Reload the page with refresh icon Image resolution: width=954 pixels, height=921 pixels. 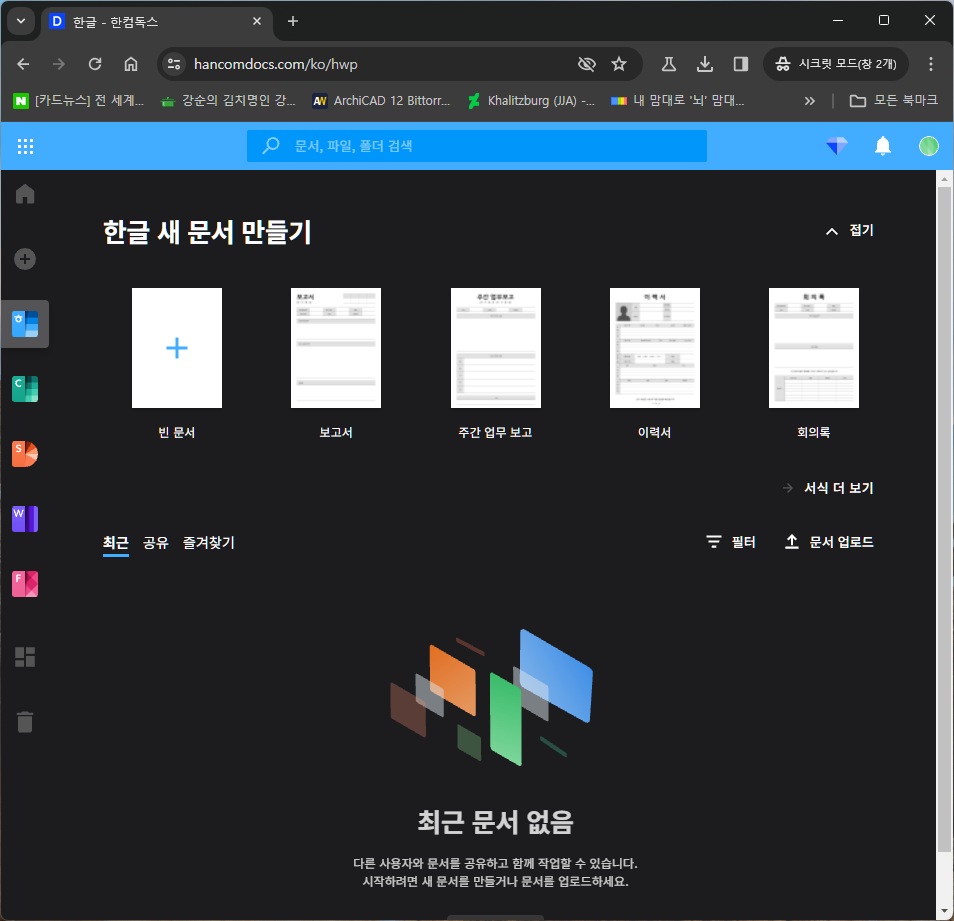[x=95, y=64]
